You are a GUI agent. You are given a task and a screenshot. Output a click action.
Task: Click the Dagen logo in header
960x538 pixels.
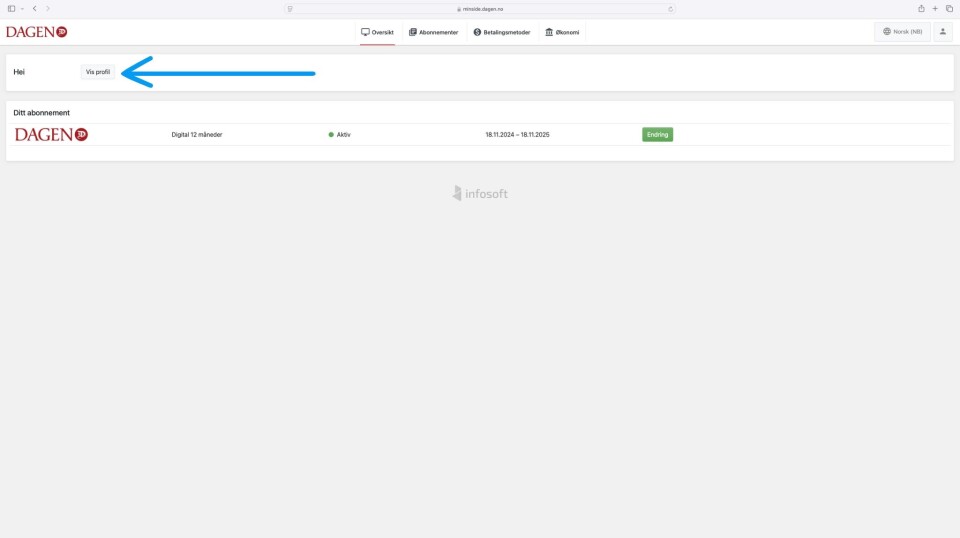[36, 32]
